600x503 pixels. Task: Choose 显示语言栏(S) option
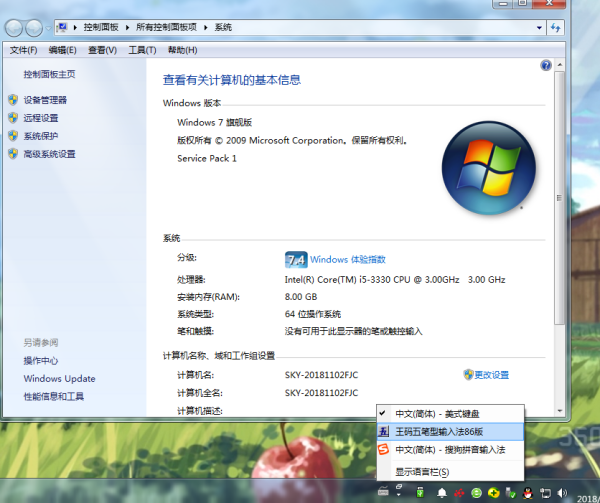click(x=450, y=472)
